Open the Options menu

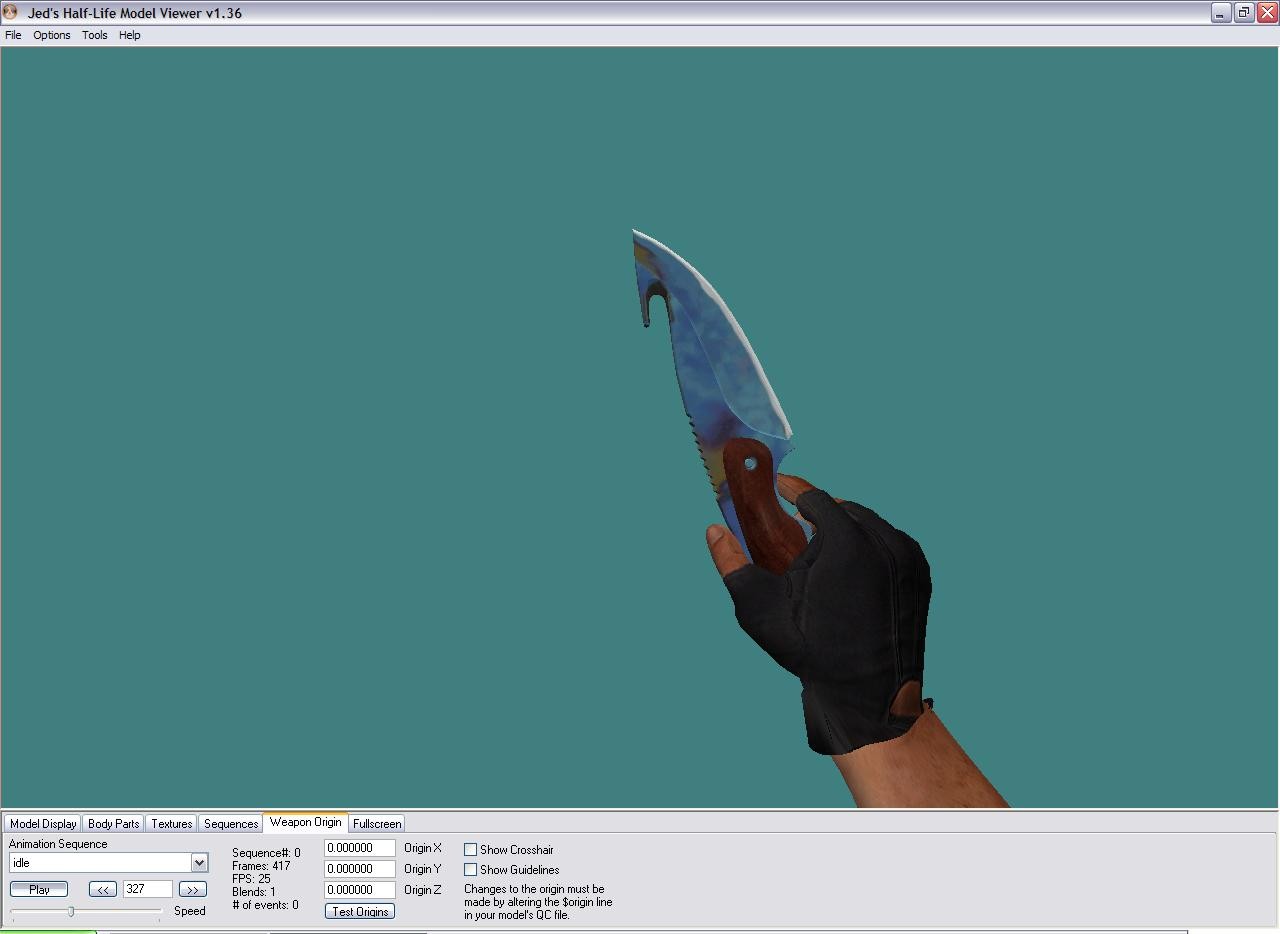51,35
